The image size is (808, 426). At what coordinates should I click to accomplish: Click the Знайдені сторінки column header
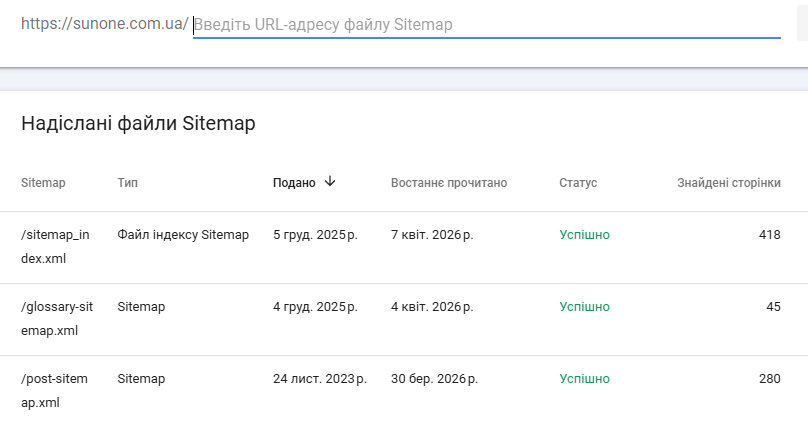click(728, 183)
